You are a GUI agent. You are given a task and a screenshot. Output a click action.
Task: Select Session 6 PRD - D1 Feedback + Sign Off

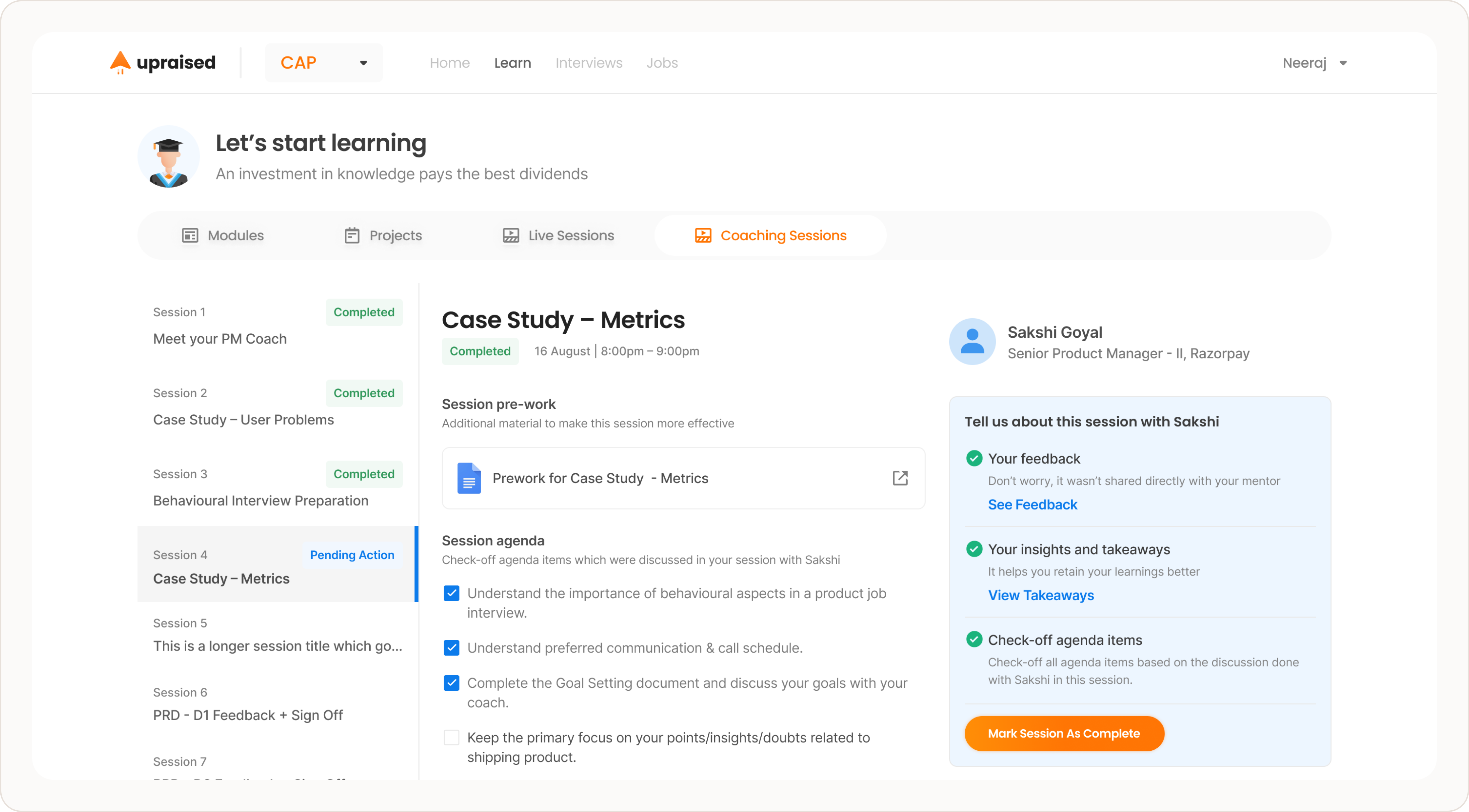click(278, 704)
